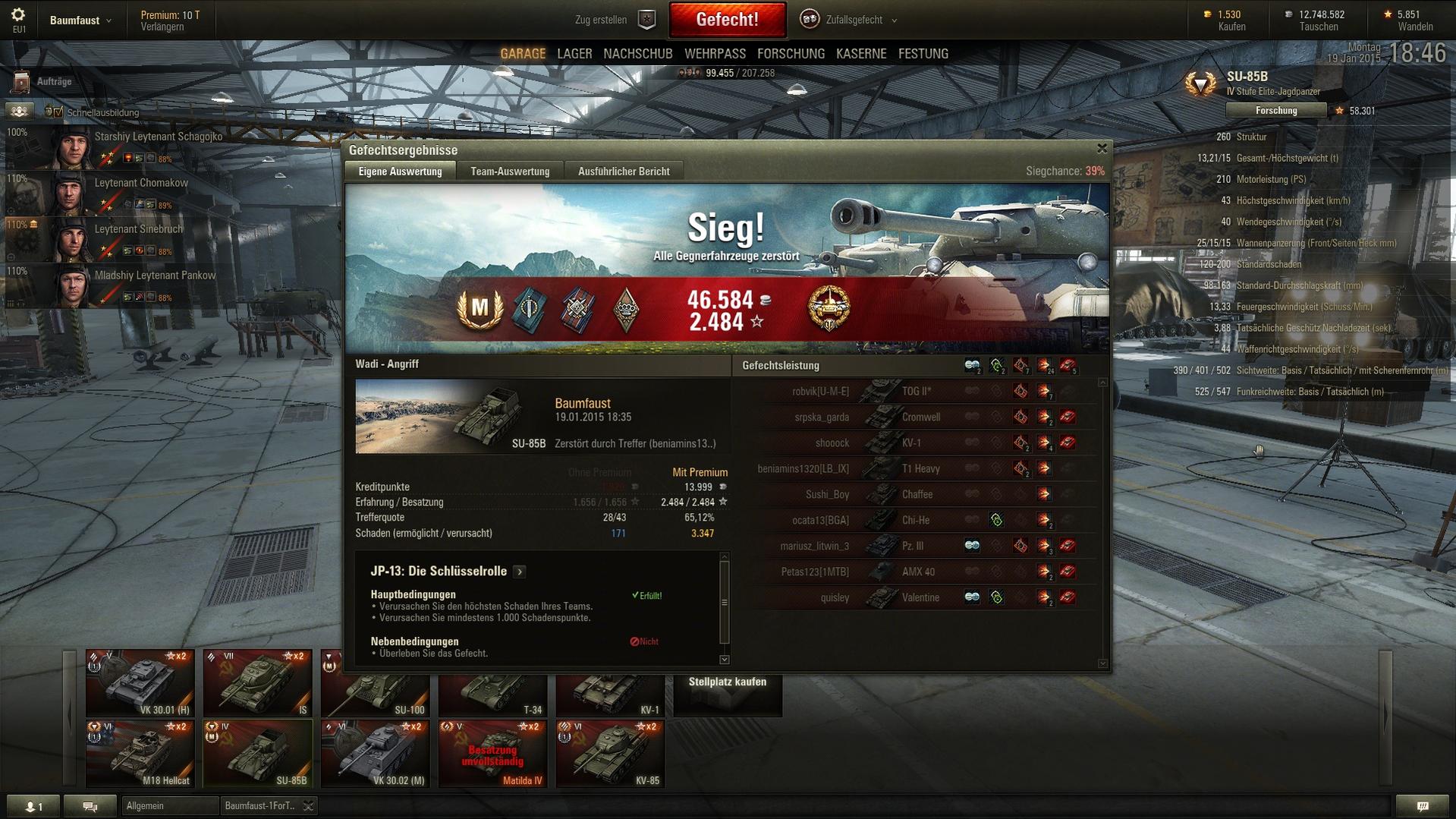Click the platoon shield icon beside Zug erstellen

[646, 20]
